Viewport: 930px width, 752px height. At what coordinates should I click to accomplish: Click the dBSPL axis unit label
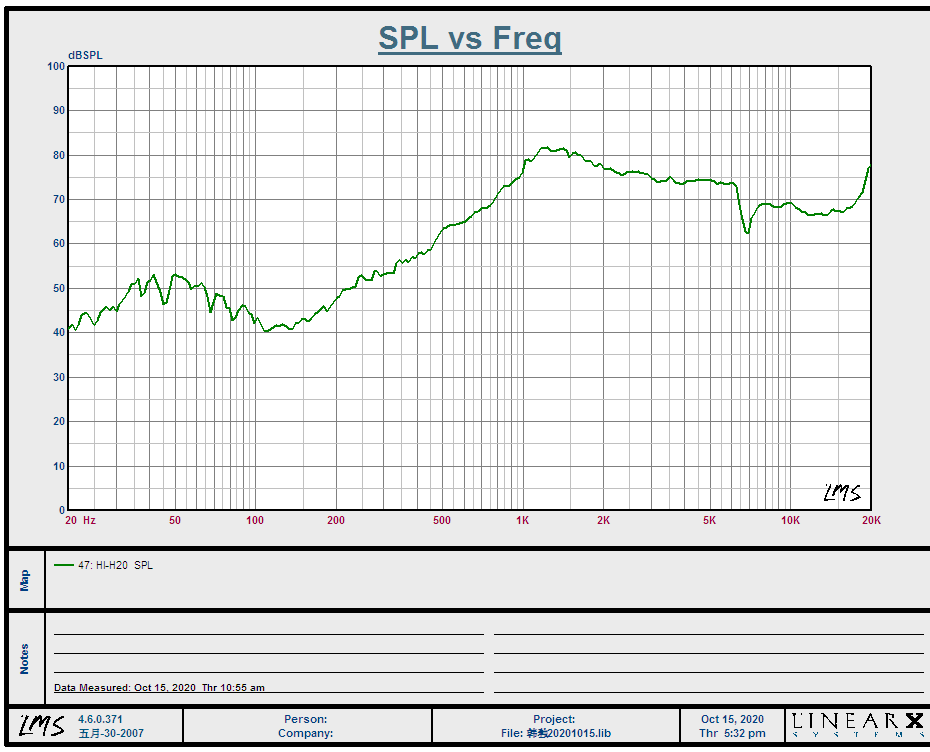coord(85,55)
